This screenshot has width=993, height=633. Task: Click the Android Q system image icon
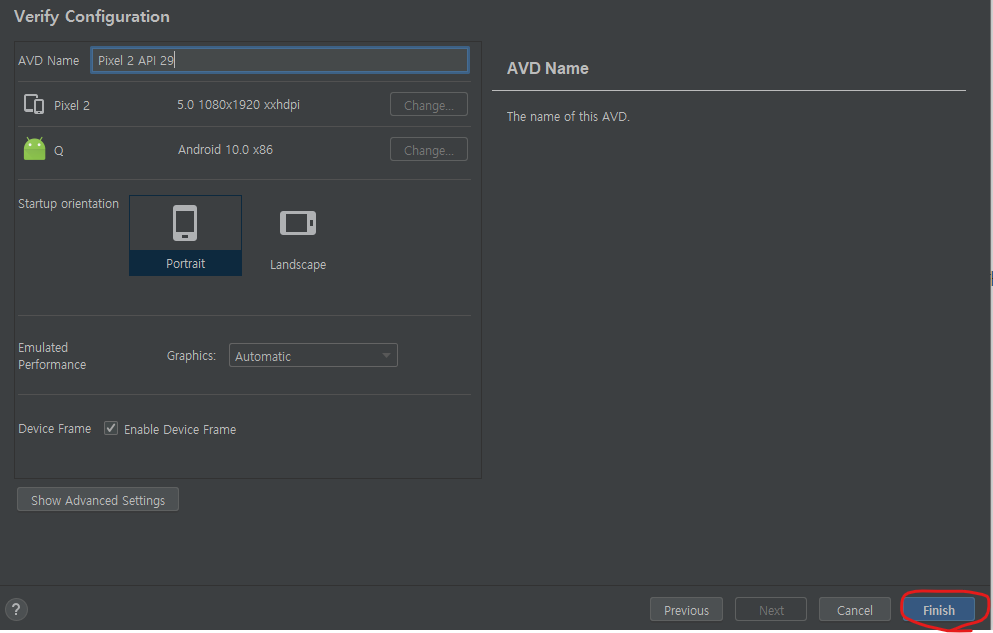(34, 149)
